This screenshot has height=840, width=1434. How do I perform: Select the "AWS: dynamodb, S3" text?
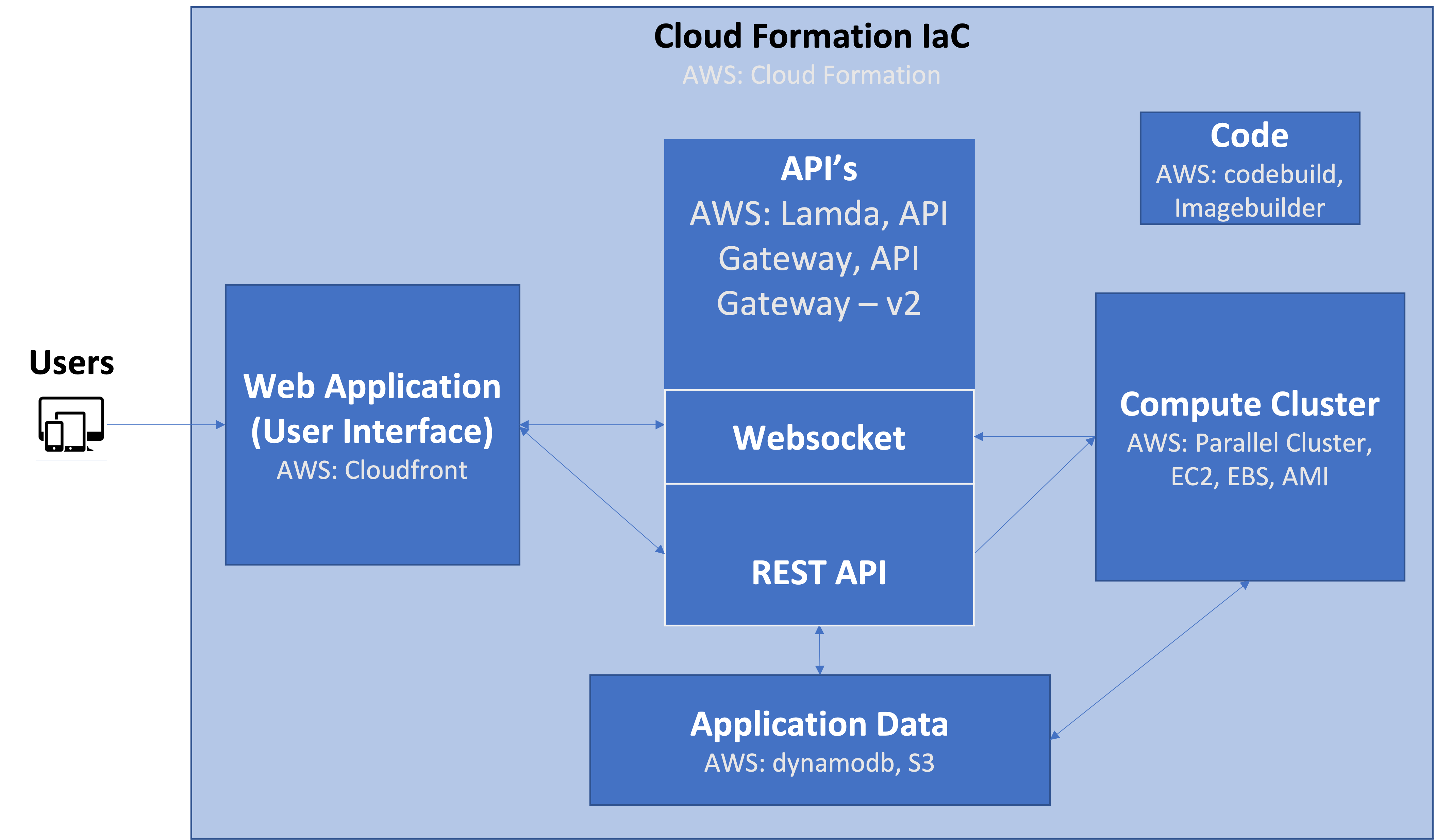point(819,763)
